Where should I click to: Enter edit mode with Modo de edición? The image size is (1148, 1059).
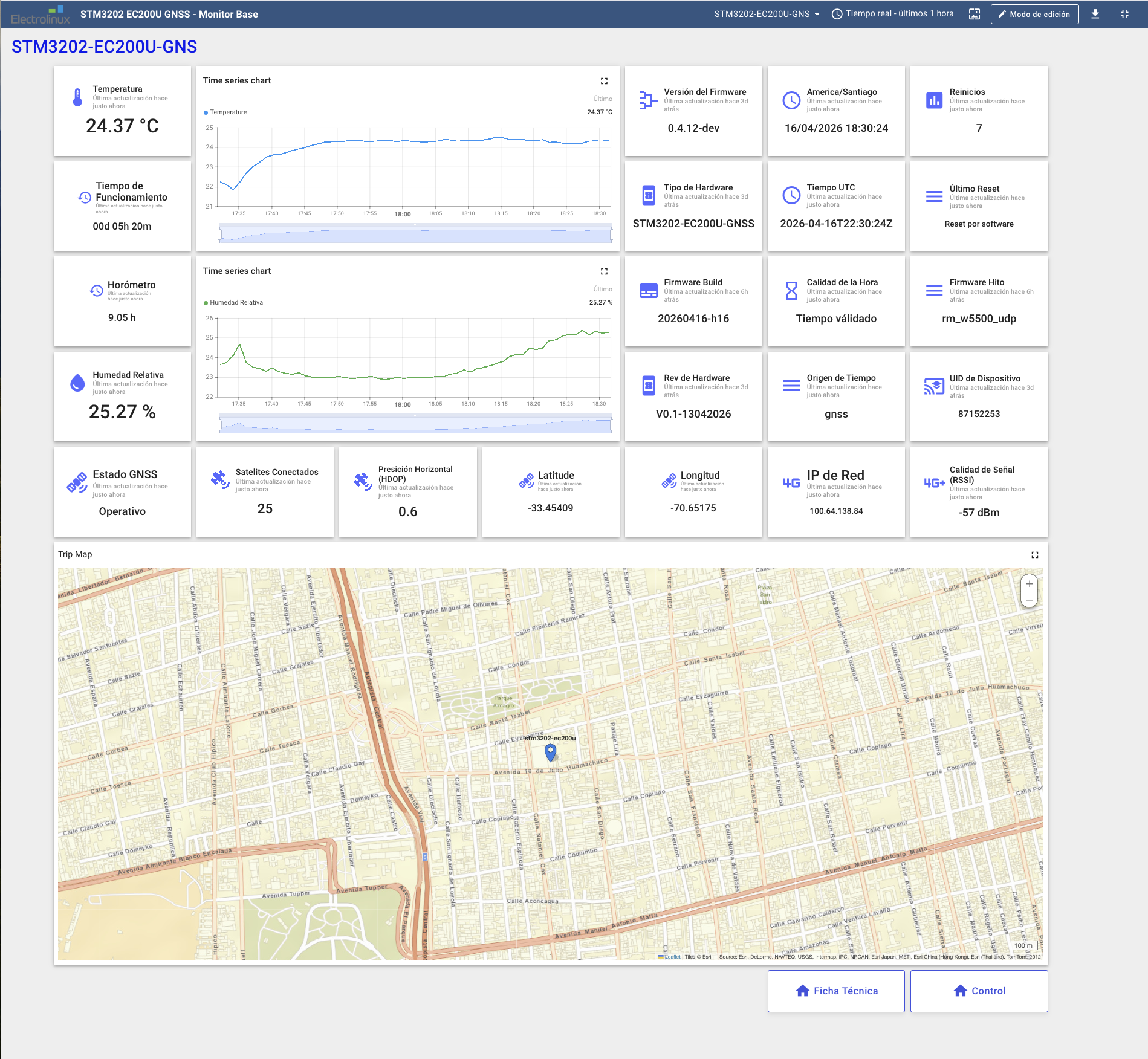[x=1034, y=14]
